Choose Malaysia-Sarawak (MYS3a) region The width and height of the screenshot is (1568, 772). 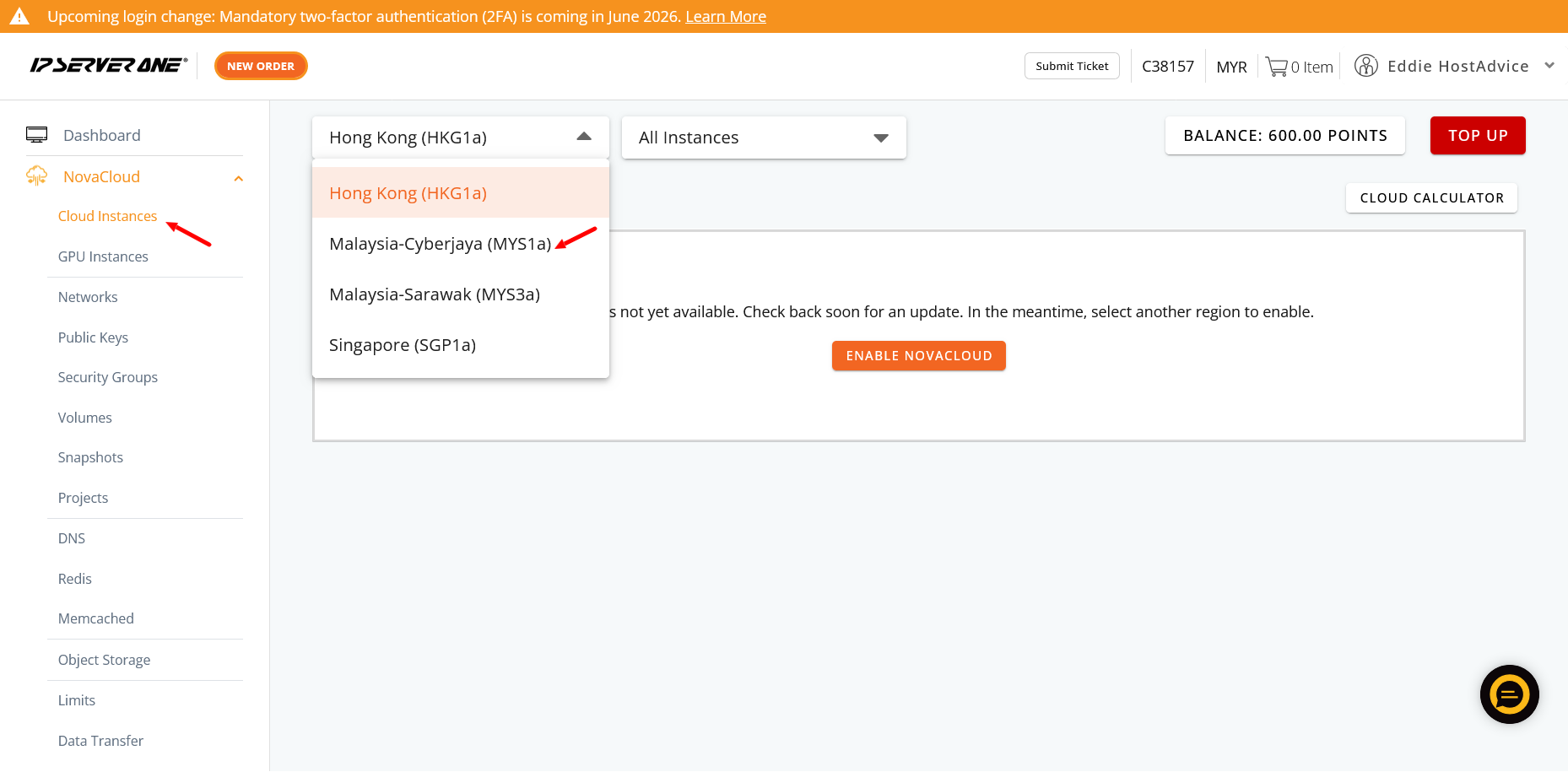click(x=461, y=294)
